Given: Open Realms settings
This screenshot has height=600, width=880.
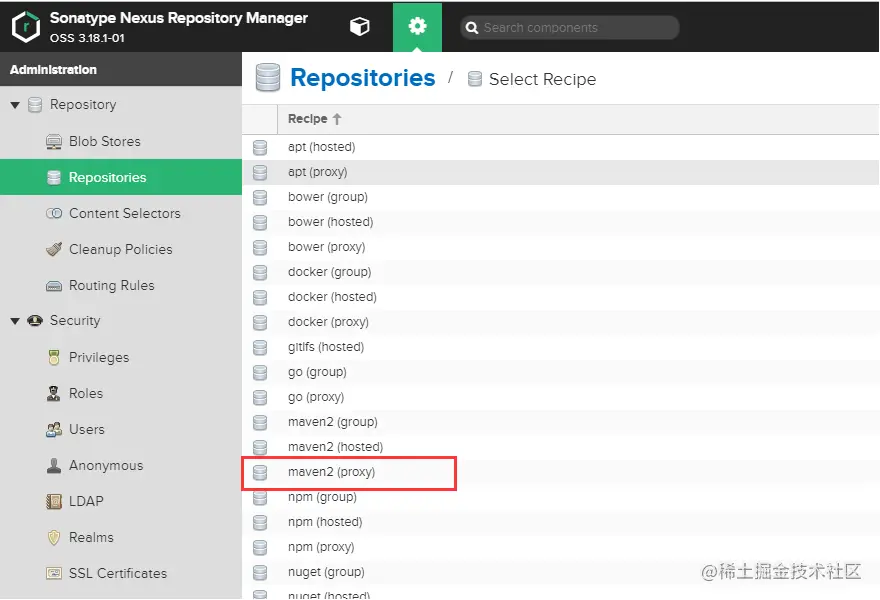Looking at the screenshot, I should pos(121,537).
